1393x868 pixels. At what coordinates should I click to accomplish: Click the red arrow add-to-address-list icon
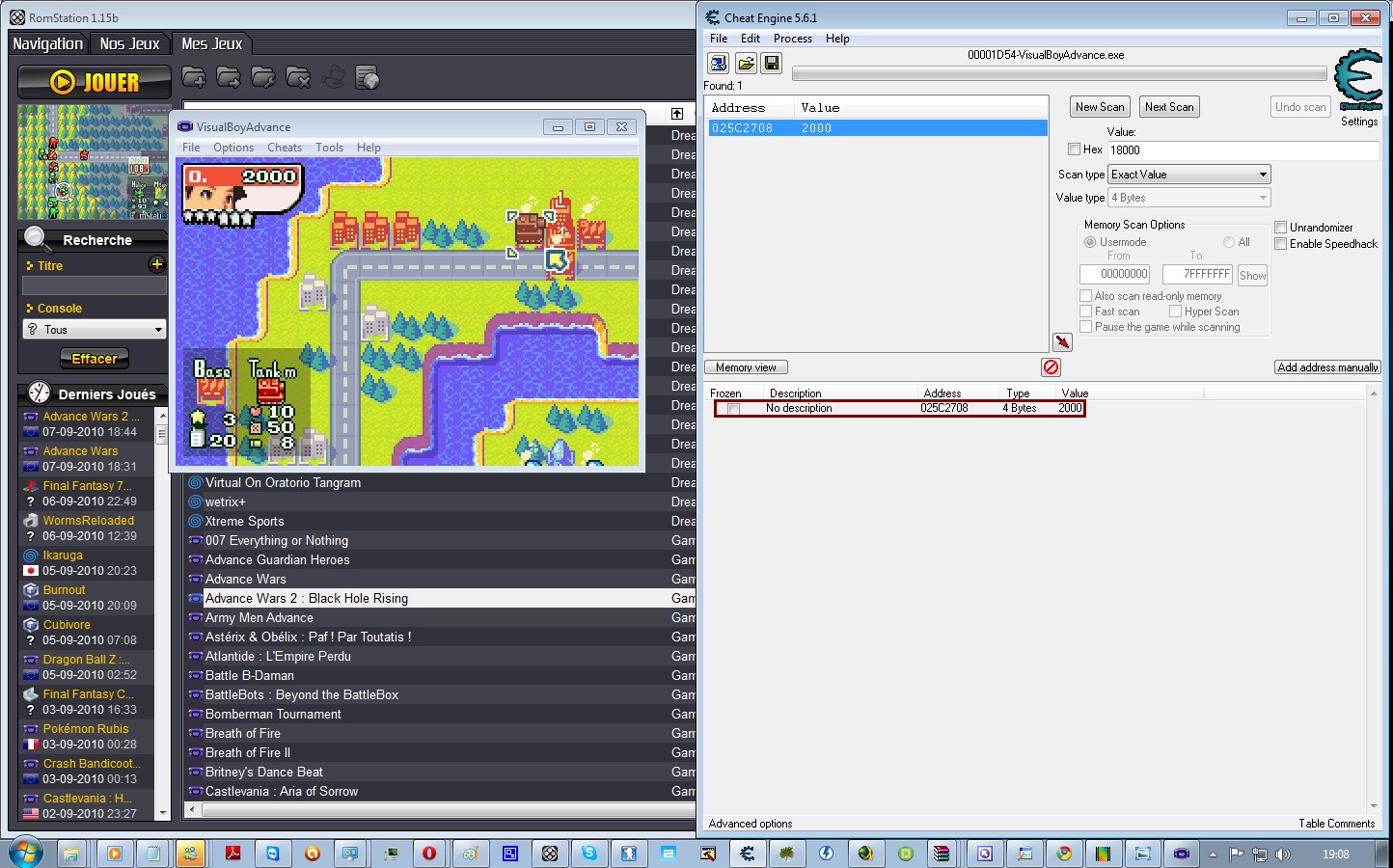(1062, 342)
